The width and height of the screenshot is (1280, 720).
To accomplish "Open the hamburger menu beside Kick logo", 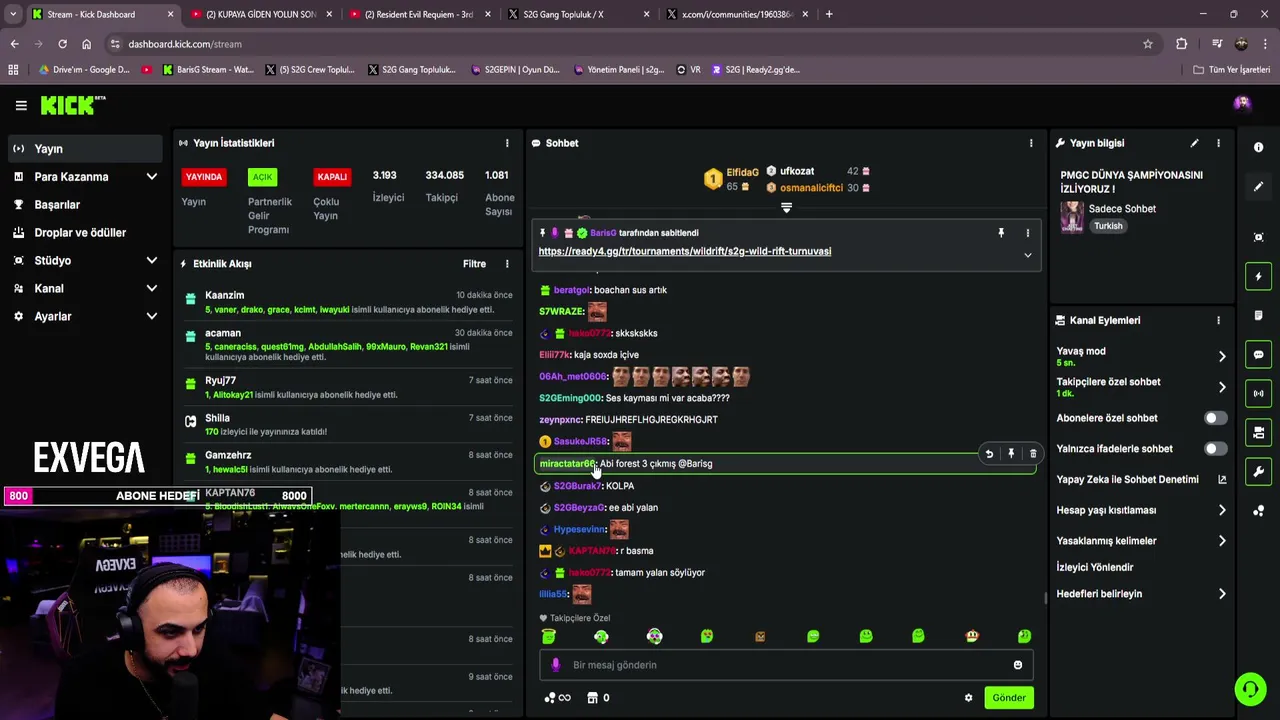I will pos(21,105).
